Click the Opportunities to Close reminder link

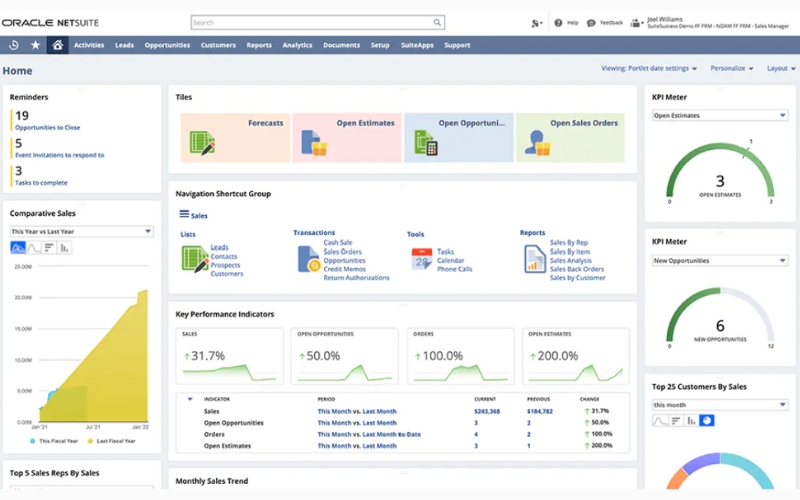[x=47, y=127]
